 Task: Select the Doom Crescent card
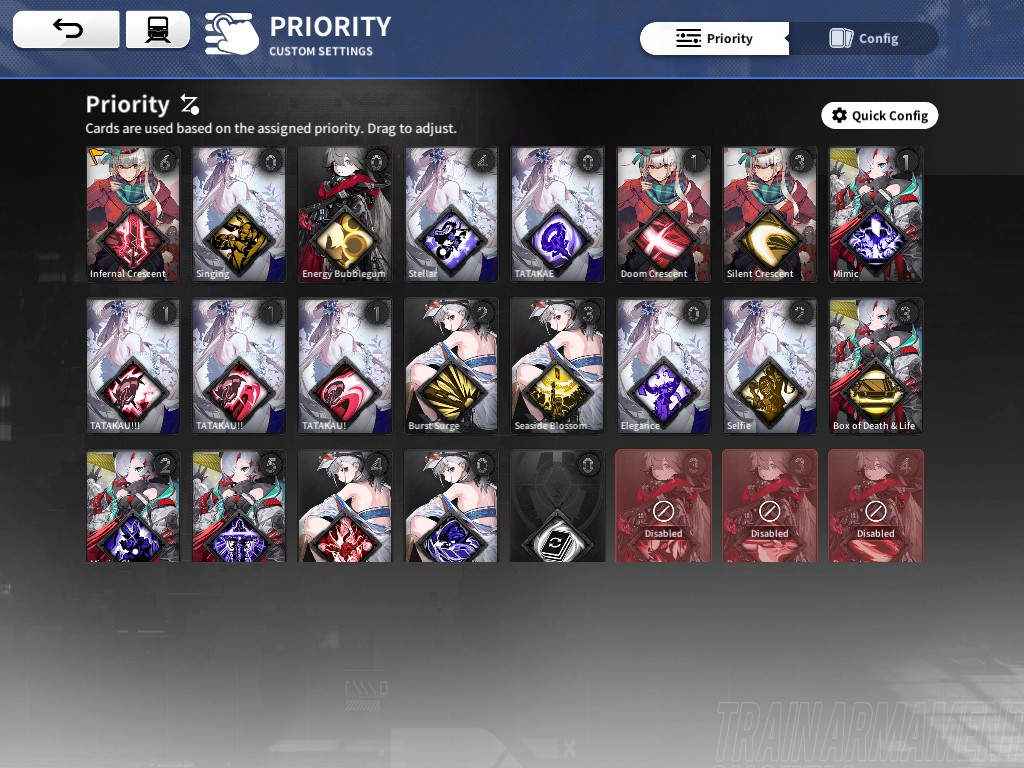coord(664,214)
